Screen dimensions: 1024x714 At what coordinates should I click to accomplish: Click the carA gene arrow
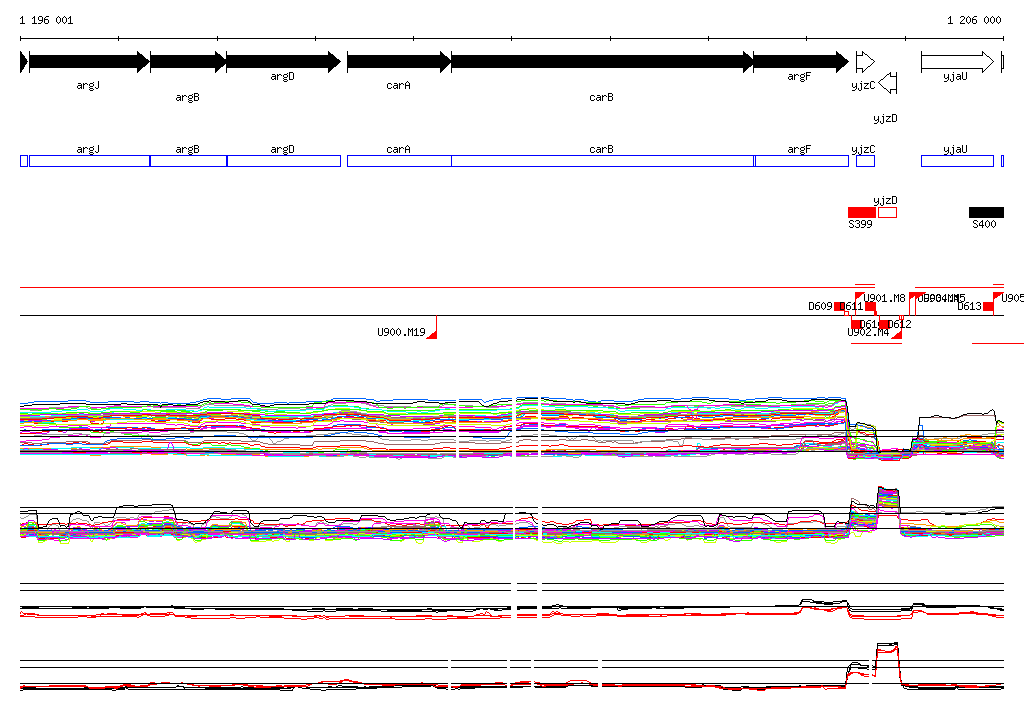tap(398, 62)
